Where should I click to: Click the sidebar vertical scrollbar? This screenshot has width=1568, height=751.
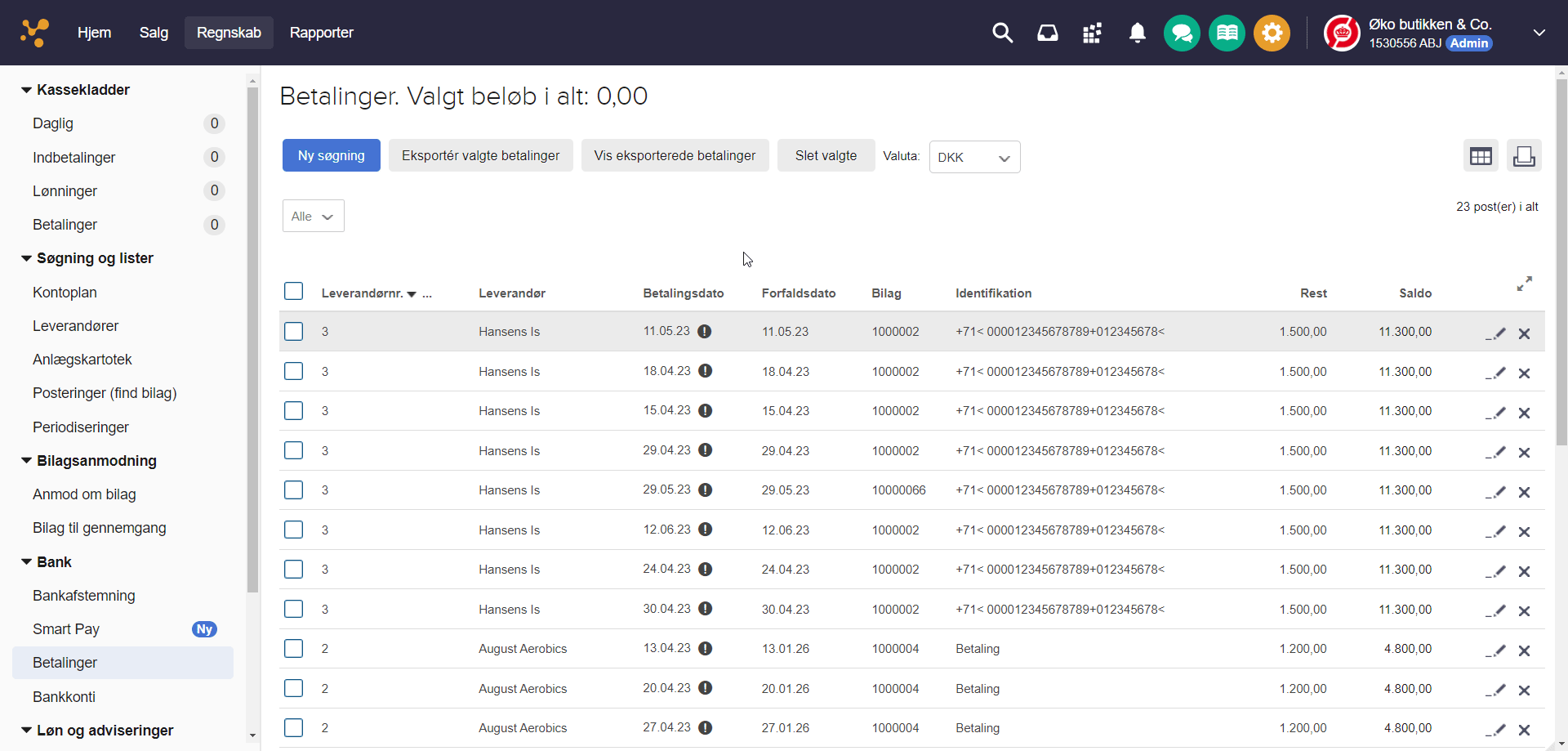pos(252,339)
